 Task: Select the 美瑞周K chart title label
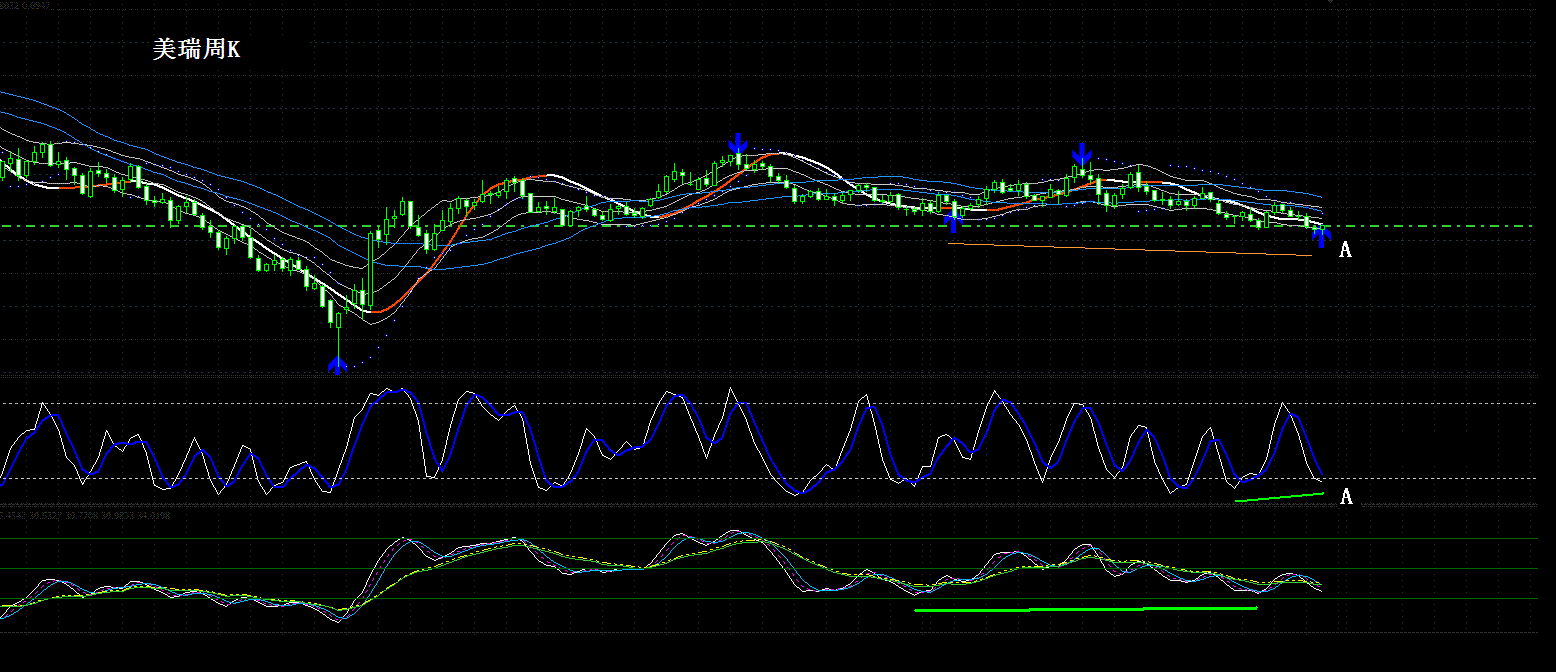click(196, 50)
